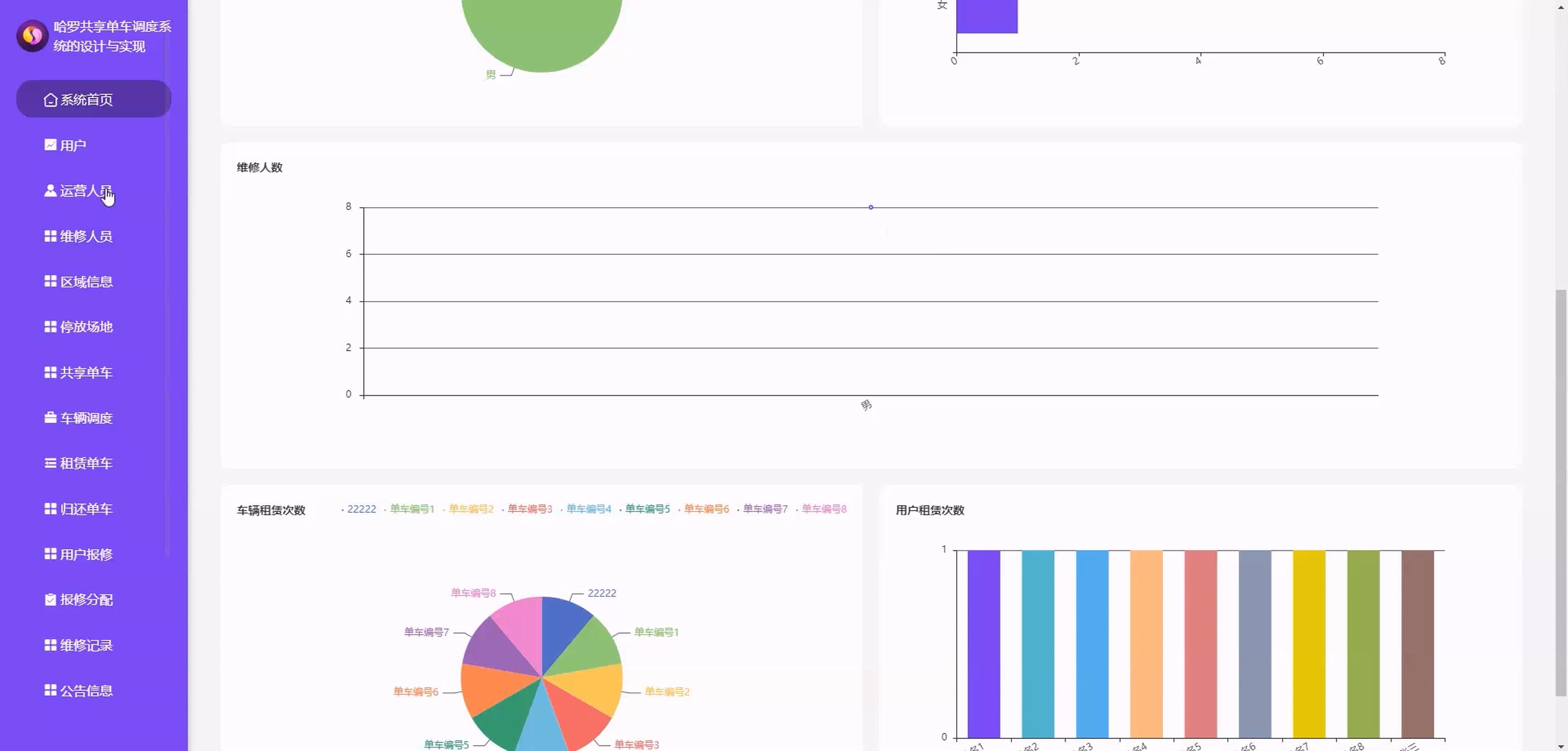Click the data point on 维修人数 chart
1568x751 pixels.
click(871, 208)
